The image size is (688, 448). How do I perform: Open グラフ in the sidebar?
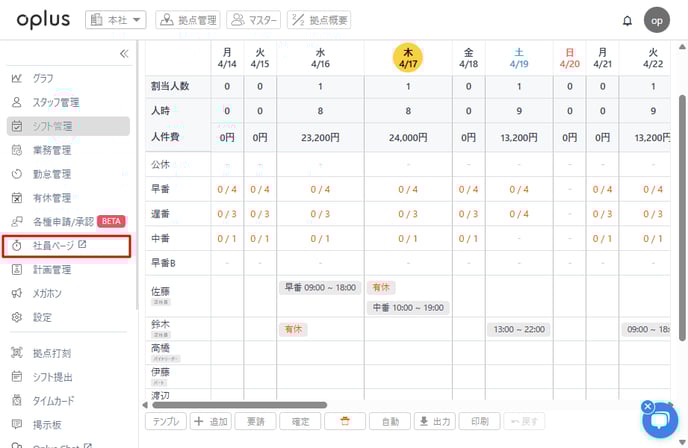point(43,78)
